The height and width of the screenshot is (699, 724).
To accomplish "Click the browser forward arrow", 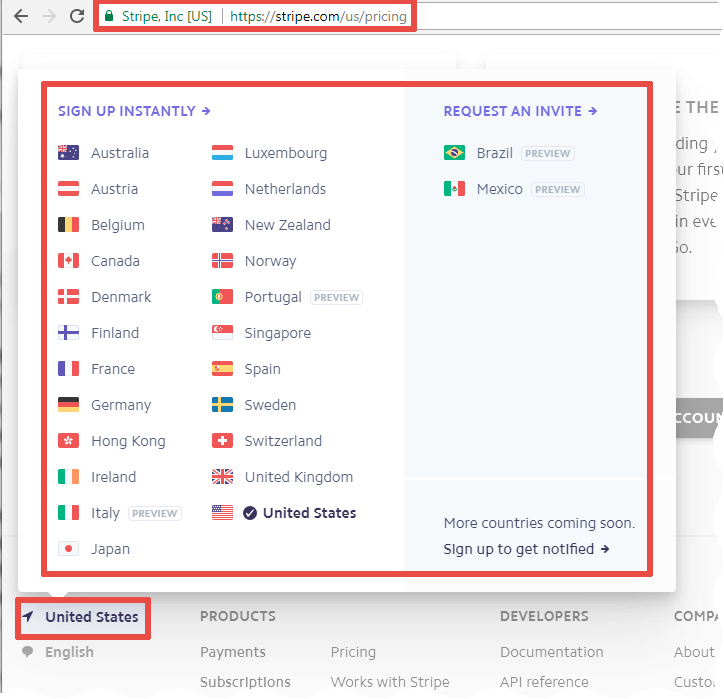I will (48, 16).
